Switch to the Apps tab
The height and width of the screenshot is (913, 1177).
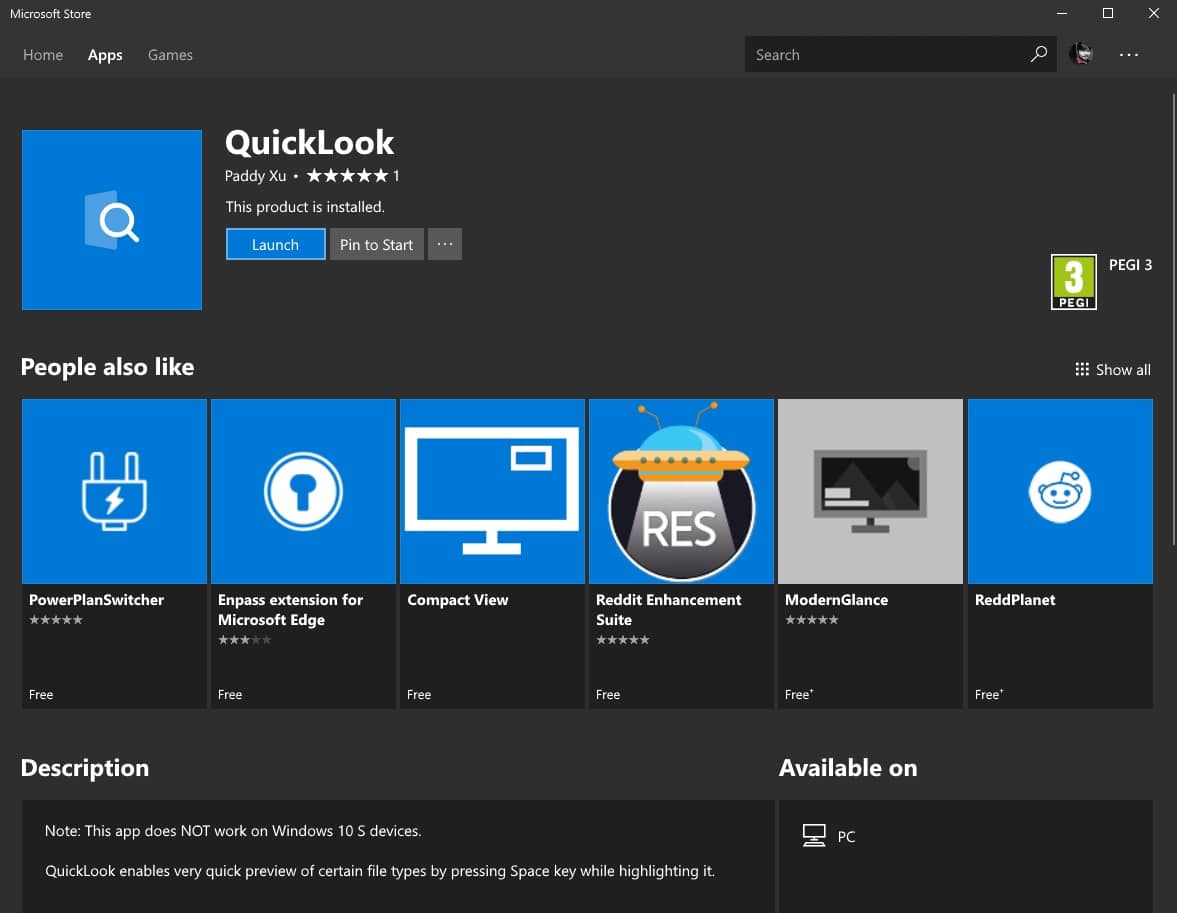105,55
